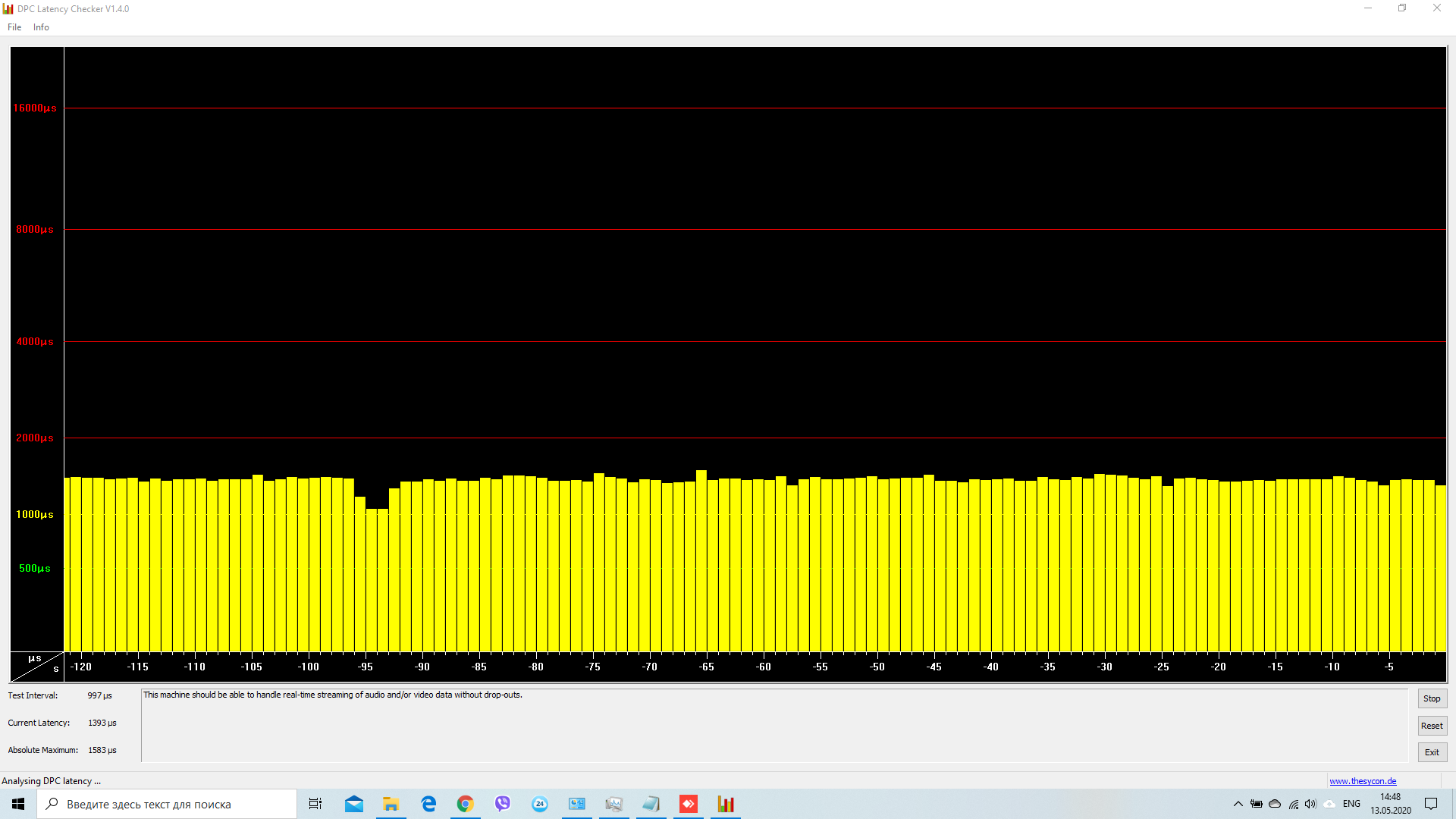This screenshot has height=819, width=1456.
Task: Open the volume speaker tray icon
Action: [x=1311, y=804]
